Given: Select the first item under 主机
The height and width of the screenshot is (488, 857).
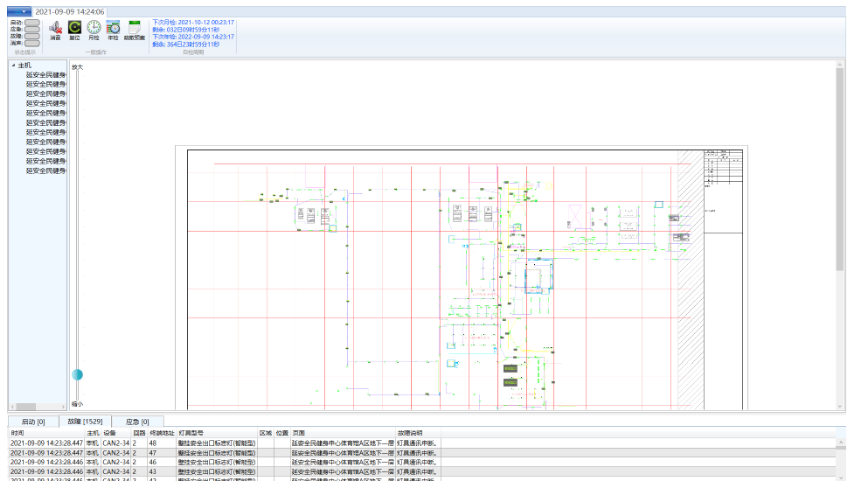Looking at the screenshot, I should coord(45,75).
